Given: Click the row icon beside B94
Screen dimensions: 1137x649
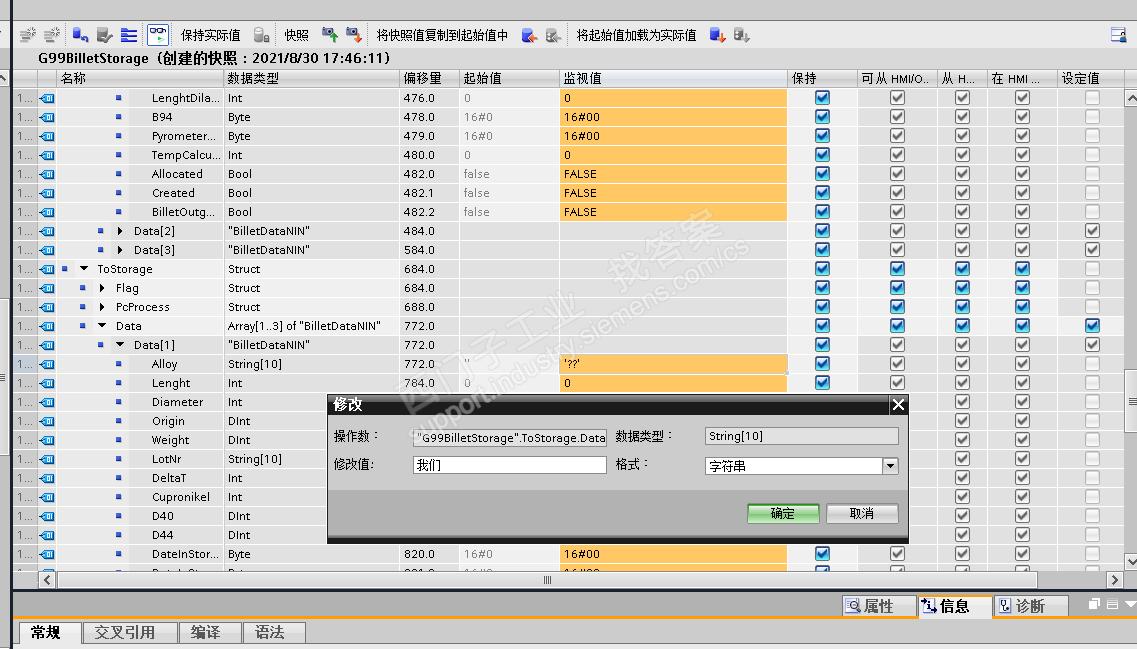Looking at the screenshot, I should 47,117.
